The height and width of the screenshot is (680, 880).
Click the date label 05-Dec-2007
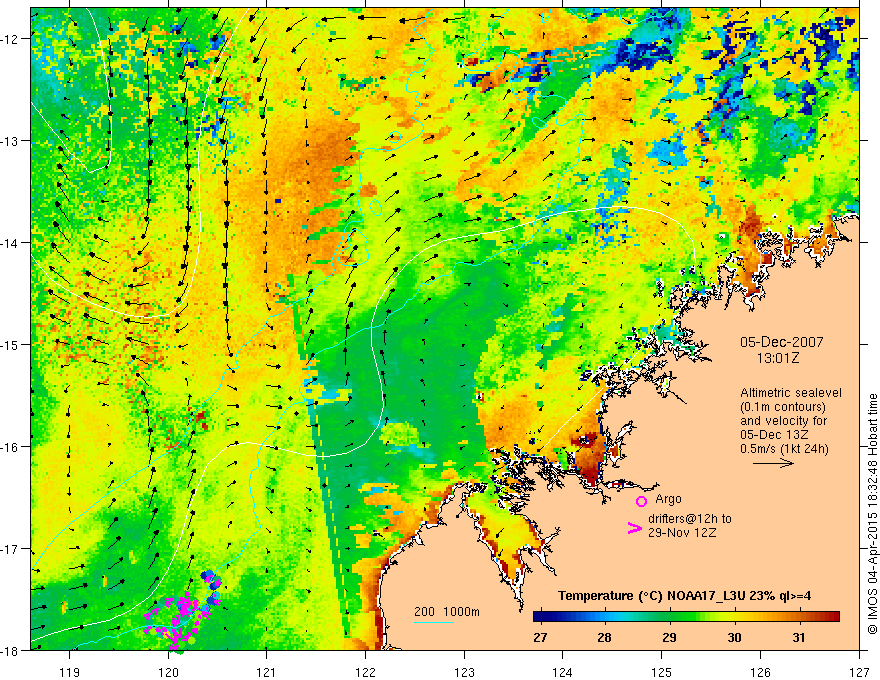[x=781, y=342]
